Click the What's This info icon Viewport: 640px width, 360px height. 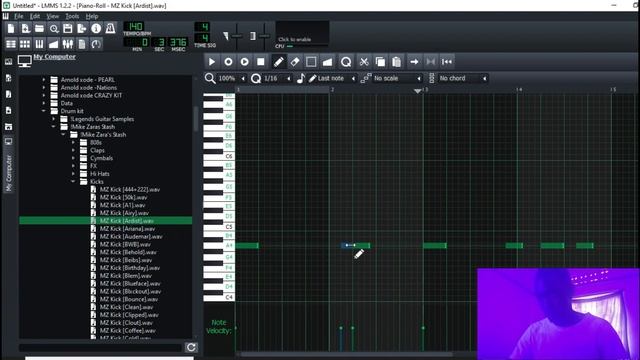tap(96, 29)
